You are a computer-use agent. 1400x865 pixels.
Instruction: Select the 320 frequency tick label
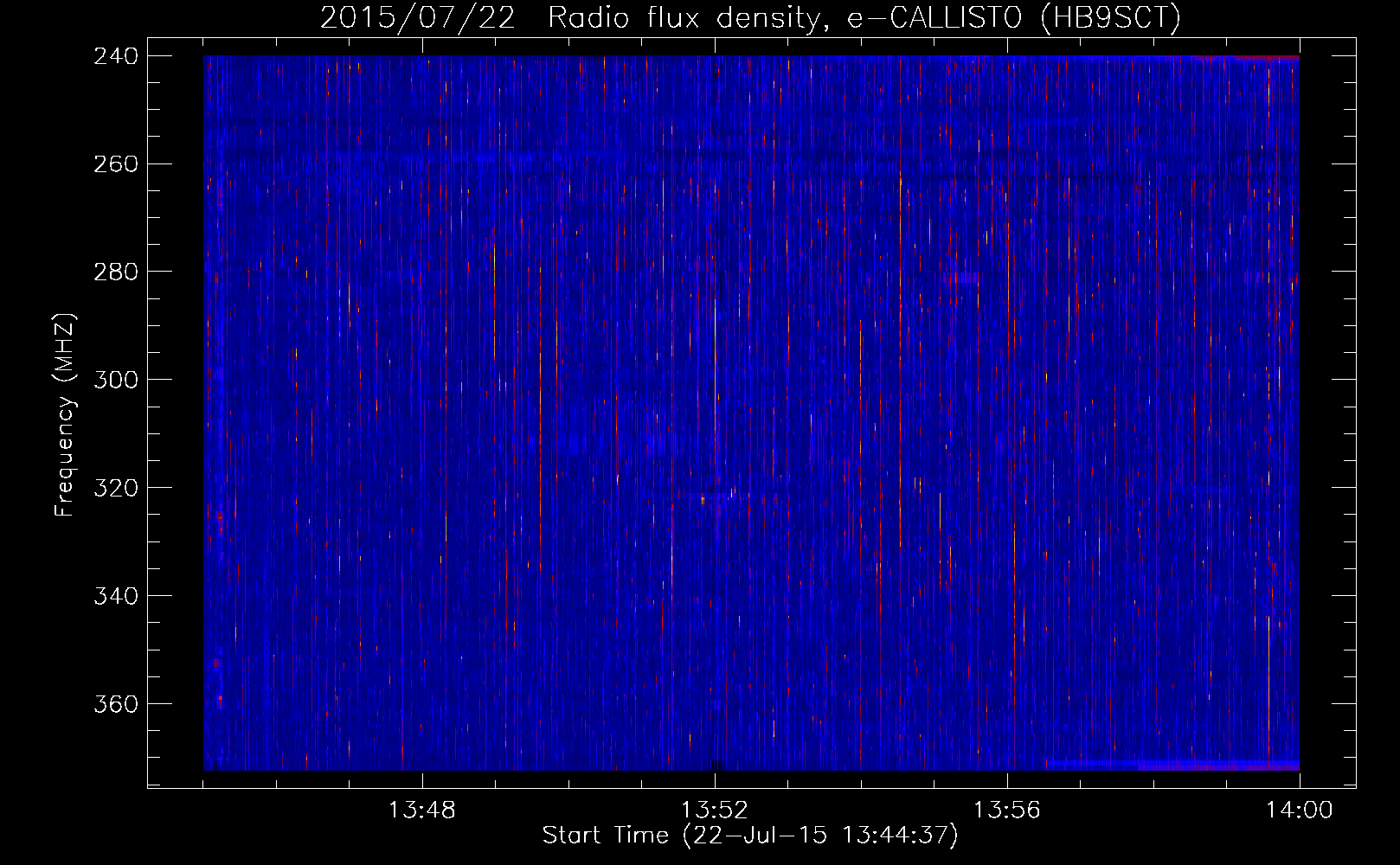[x=116, y=488]
